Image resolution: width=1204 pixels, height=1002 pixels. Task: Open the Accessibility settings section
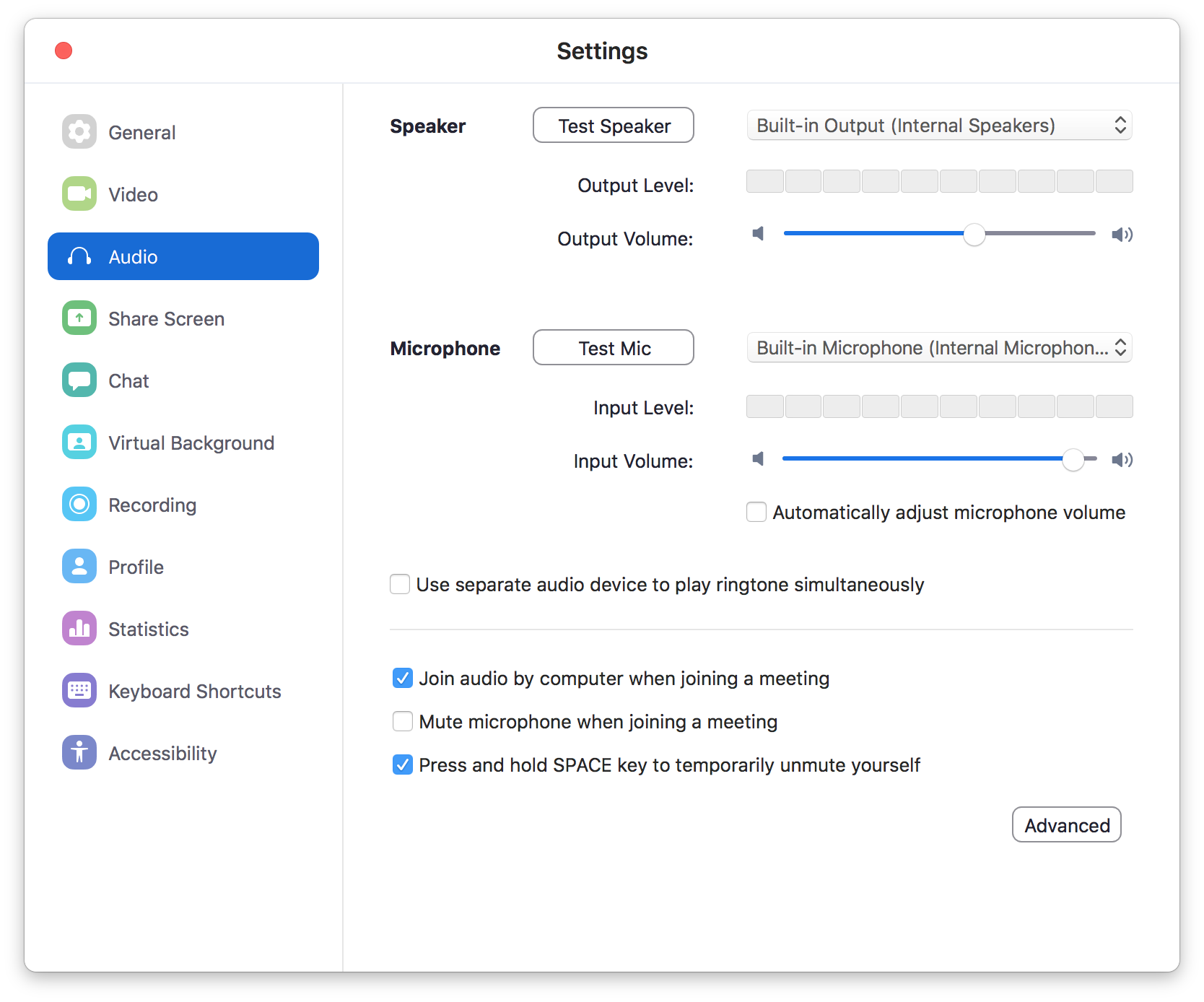(x=79, y=752)
